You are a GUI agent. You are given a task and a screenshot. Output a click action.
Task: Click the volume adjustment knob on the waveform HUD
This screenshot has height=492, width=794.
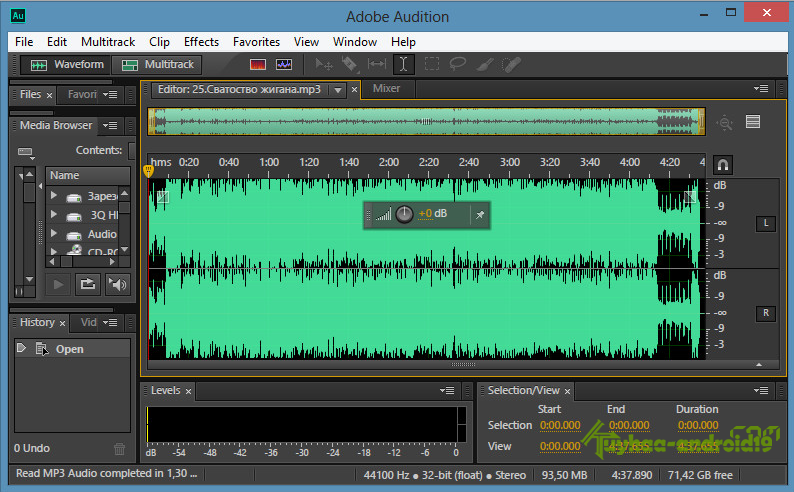point(404,214)
